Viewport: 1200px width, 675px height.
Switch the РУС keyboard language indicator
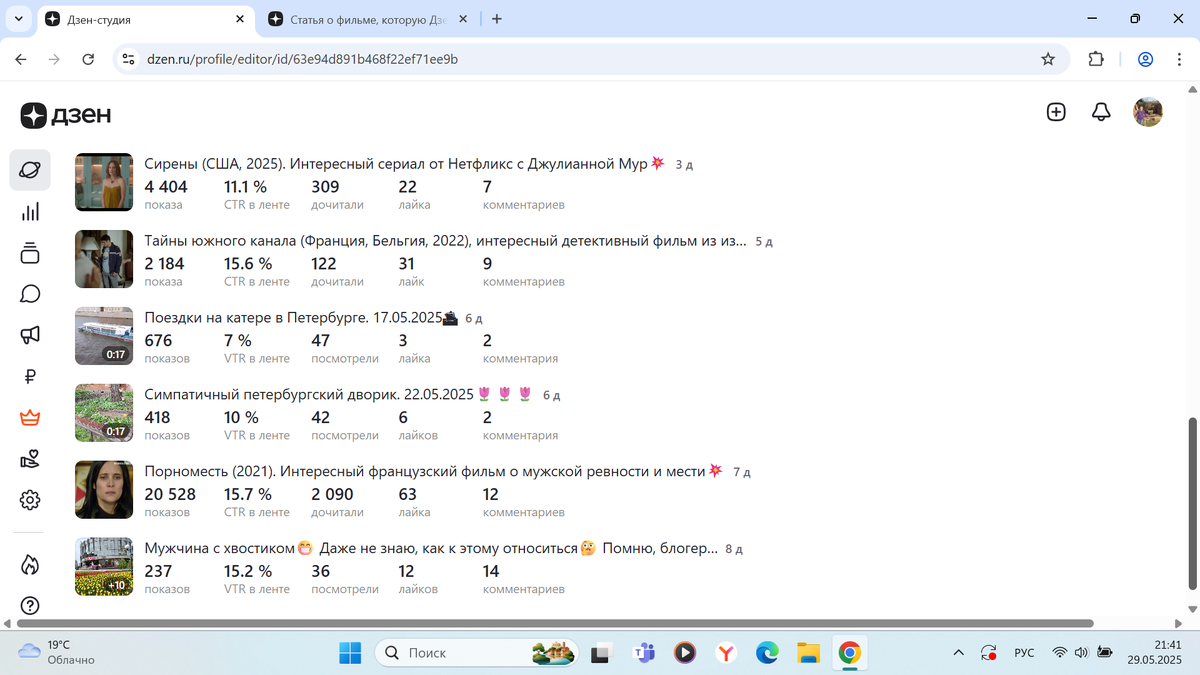tap(1024, 653)
